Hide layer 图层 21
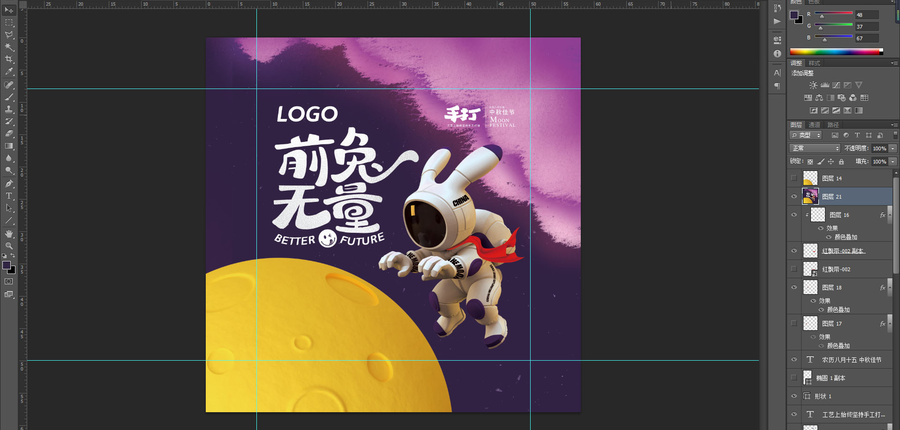 794,196
